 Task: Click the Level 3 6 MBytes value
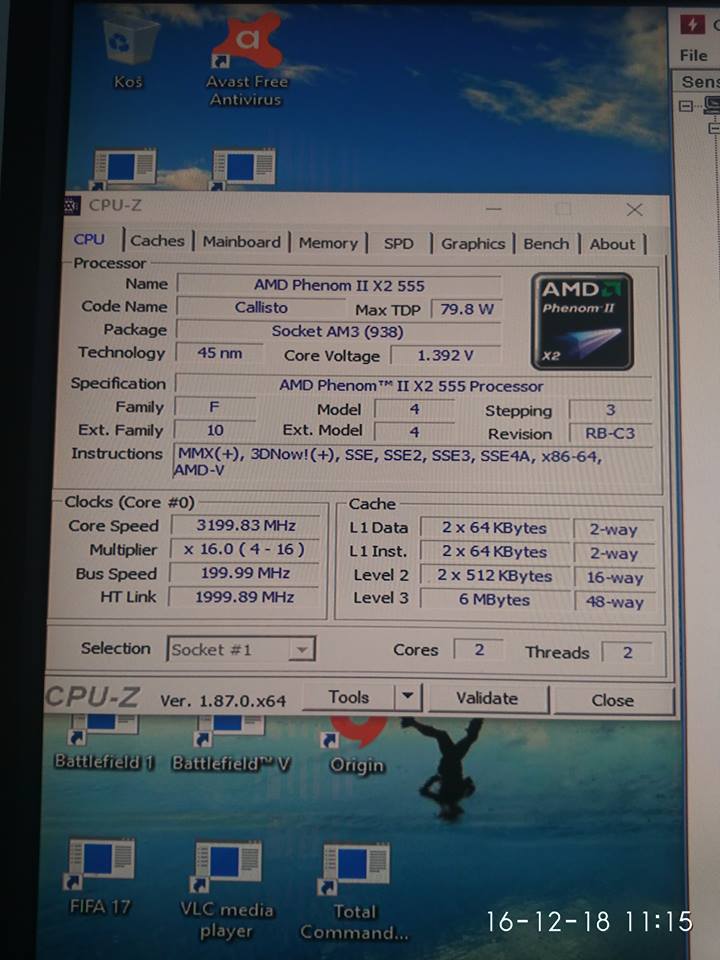(x=495, y=600)
